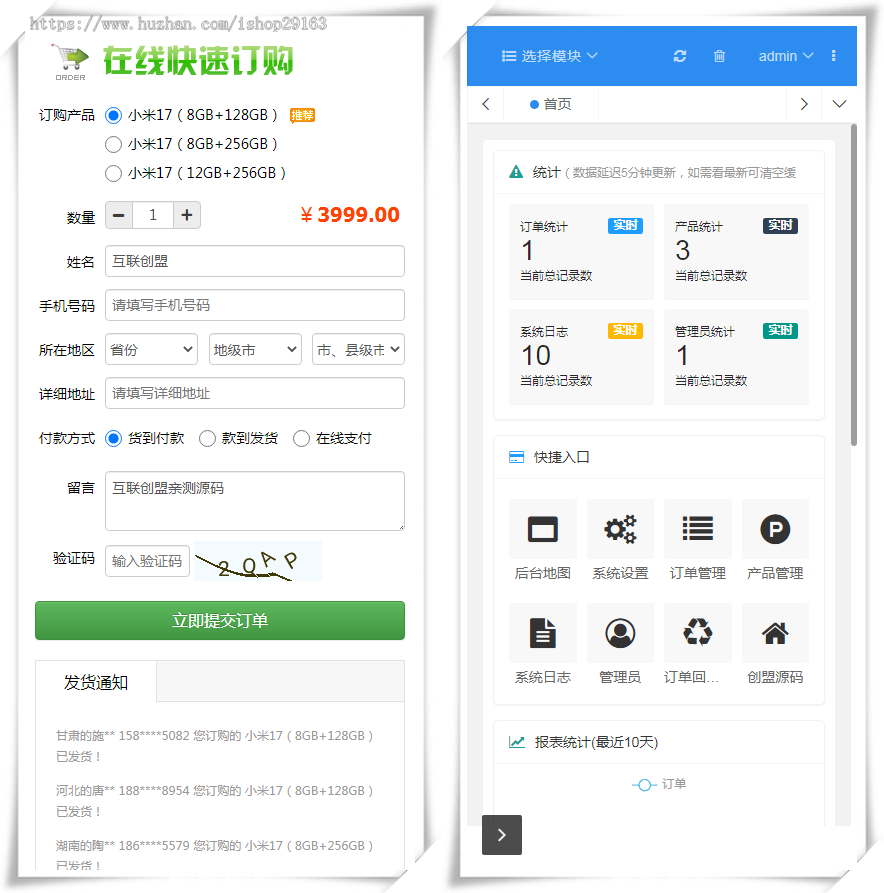This screenshot has height=893, width=884.
Task: Click the 产品统计 statistics card
Action: pyautogui.click(x=736, y=252)
